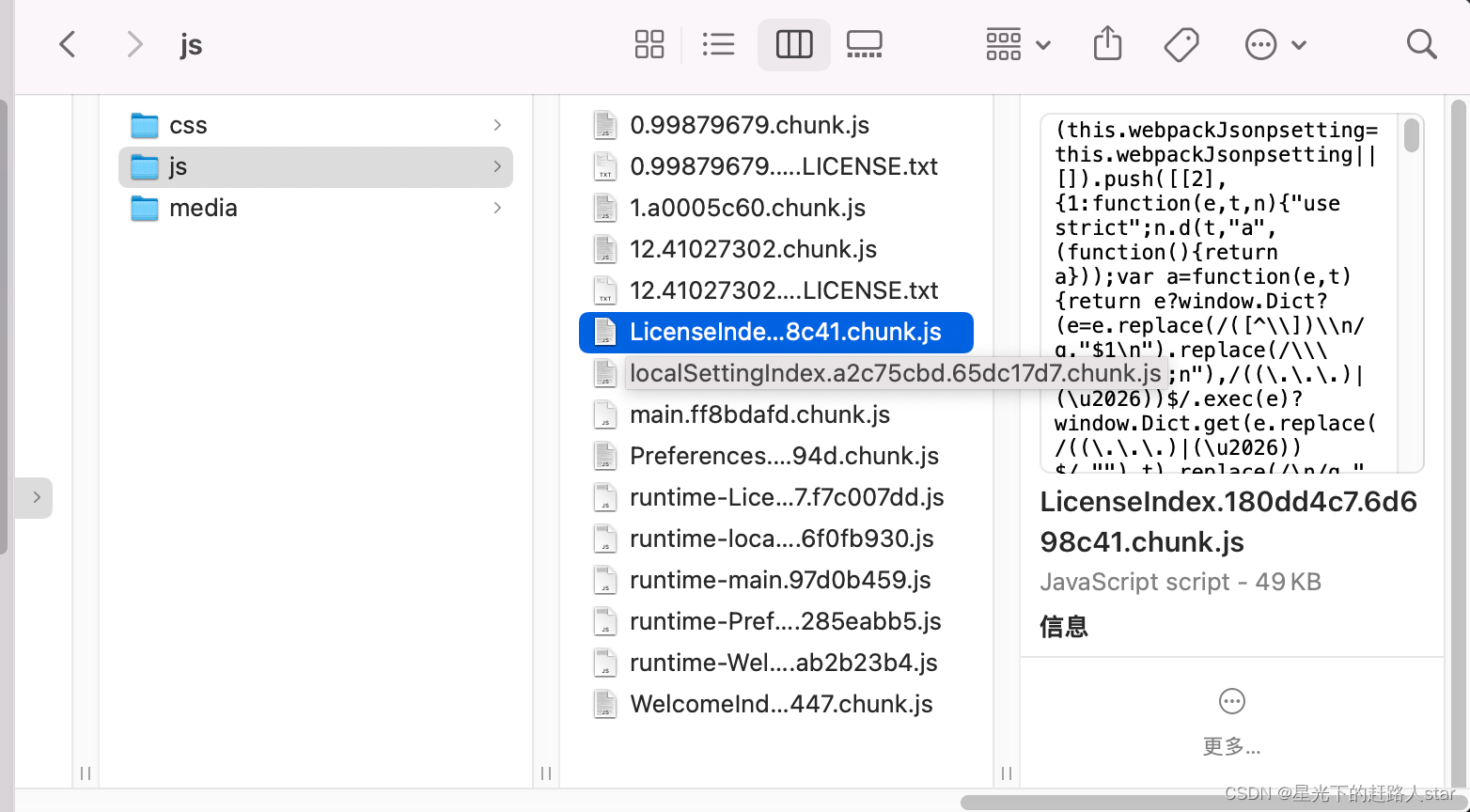
Task: Click the 0.99879679.chunk.js file icon
Action: (x=605, y=125)
